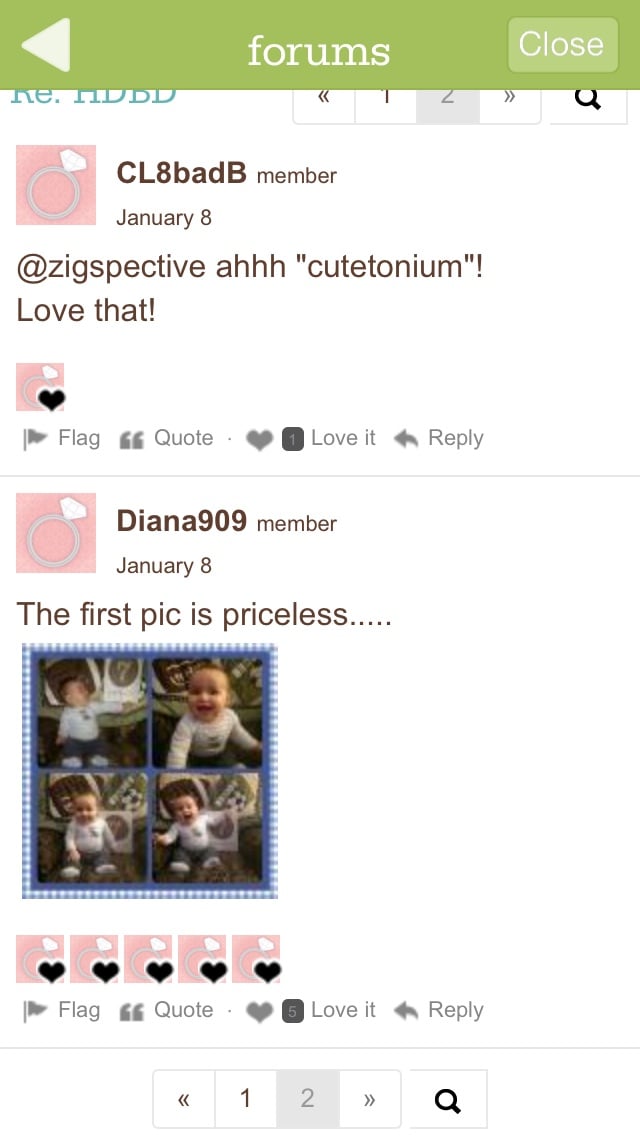Open search with bottom magnifier icon

448,1100
